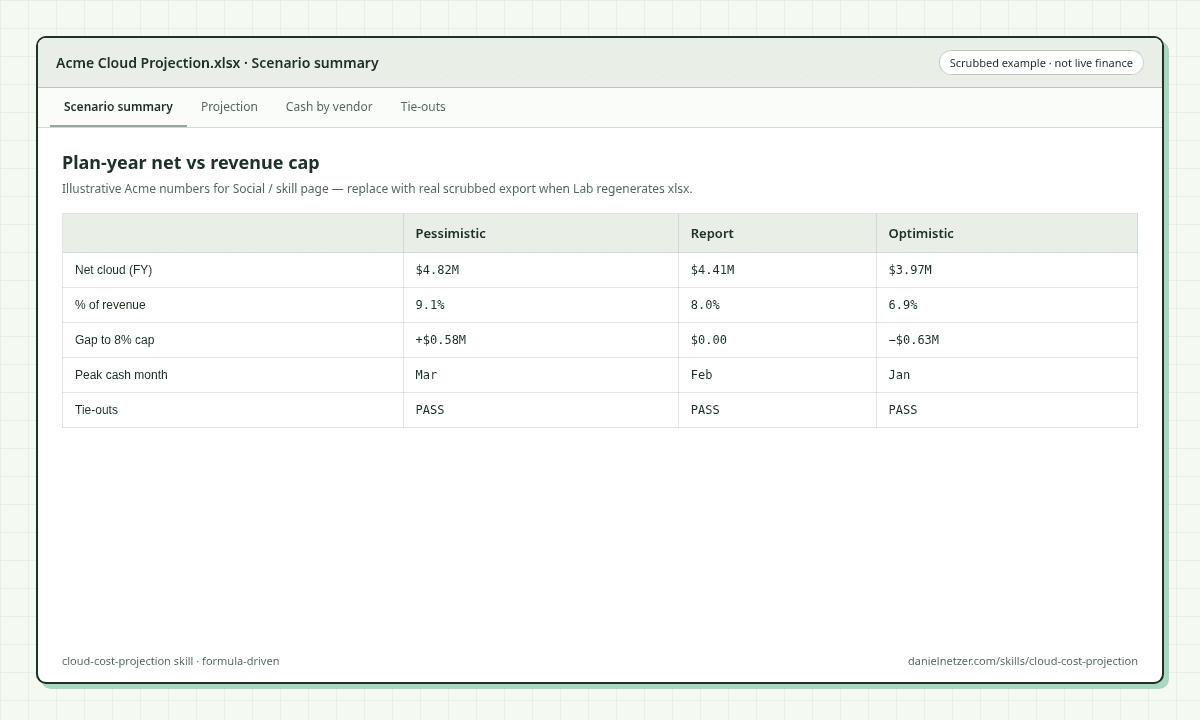Select the $3.97M net cloud cell
Viewport: 1200px width, 720px height.
(1007, 270)
